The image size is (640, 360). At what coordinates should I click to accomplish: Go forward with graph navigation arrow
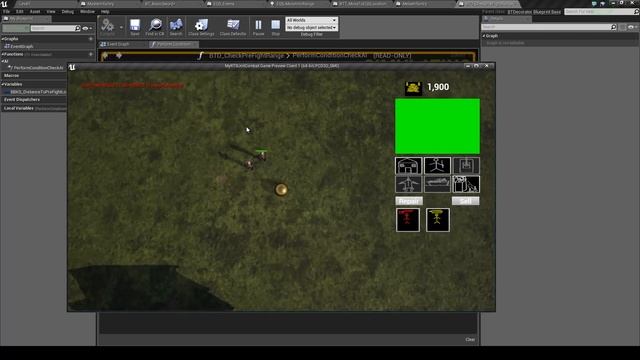(119, 55)
